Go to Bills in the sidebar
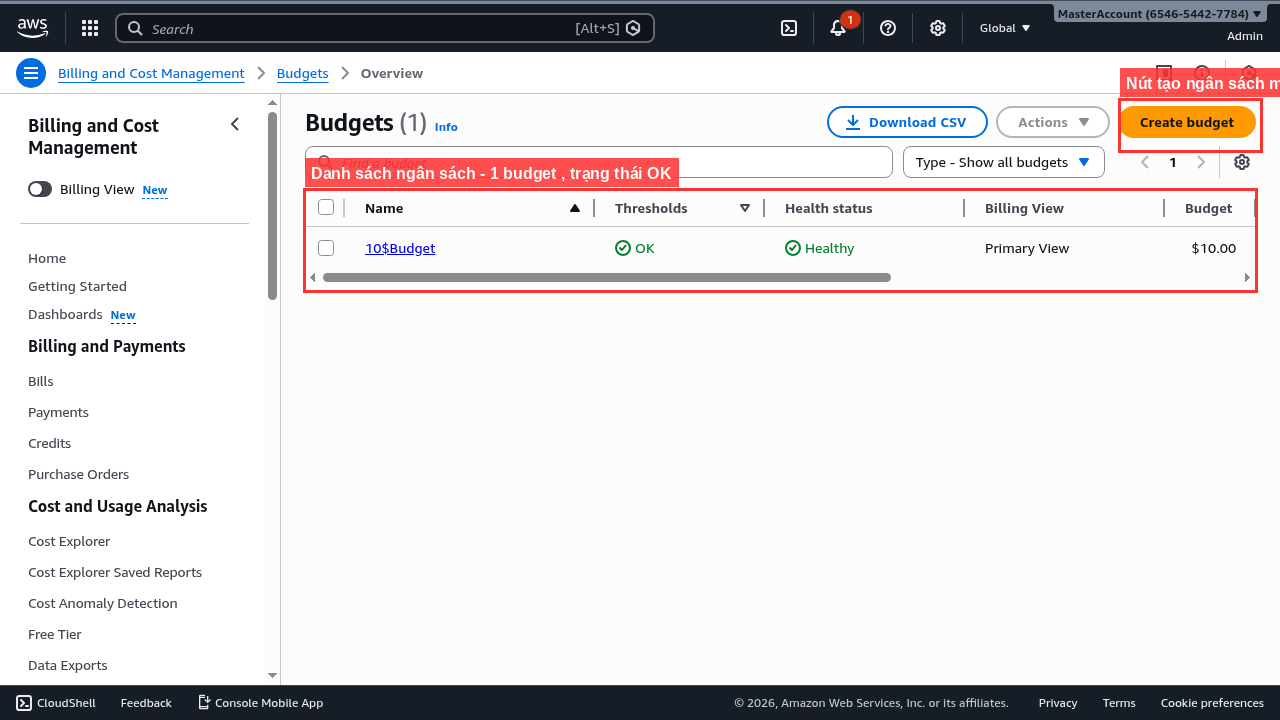This screenshot has width=1280, height=720. (x=41, y=381)
